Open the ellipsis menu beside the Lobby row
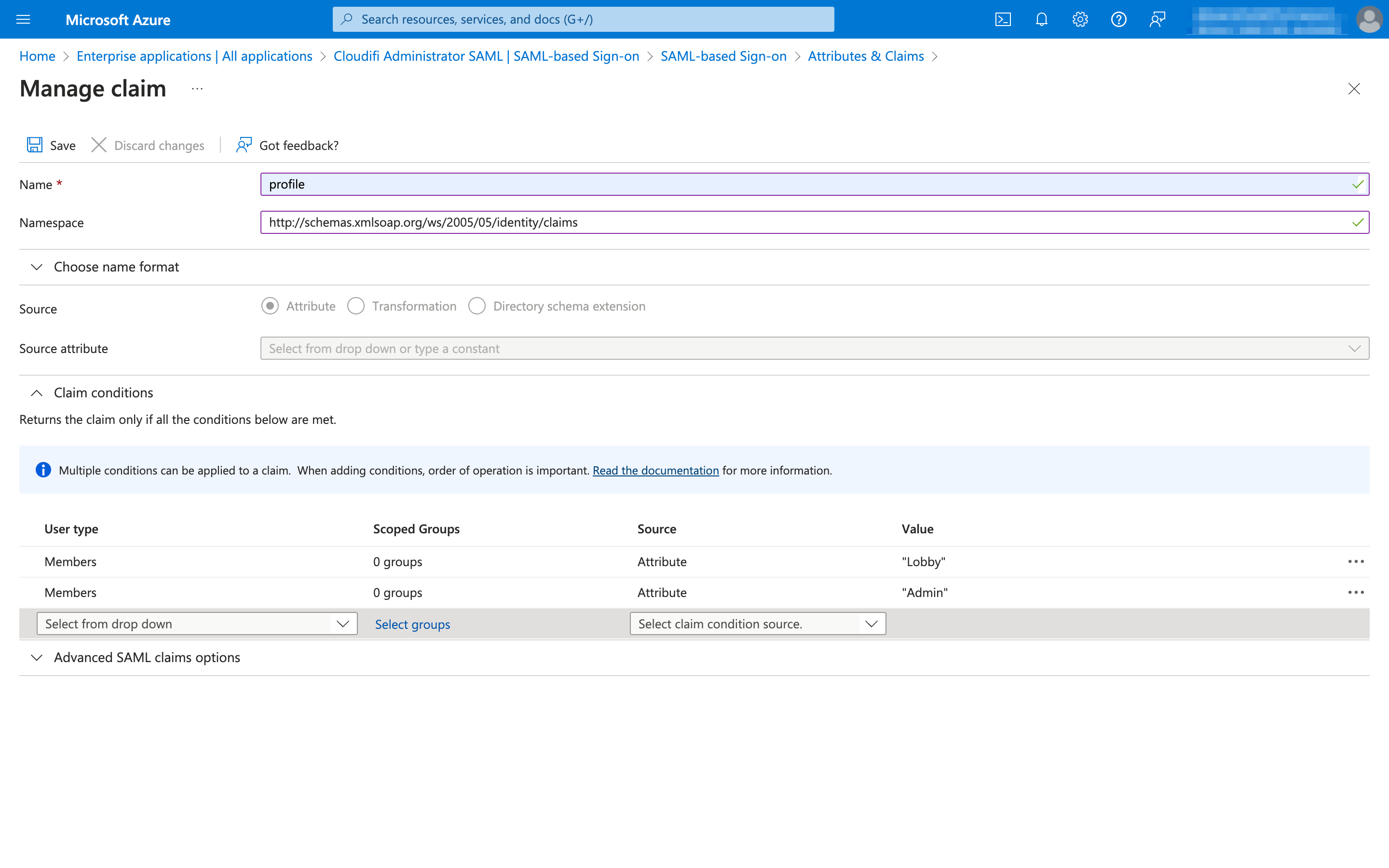The height and width of the screenshot is (868, 1389). pos(1356,561)
